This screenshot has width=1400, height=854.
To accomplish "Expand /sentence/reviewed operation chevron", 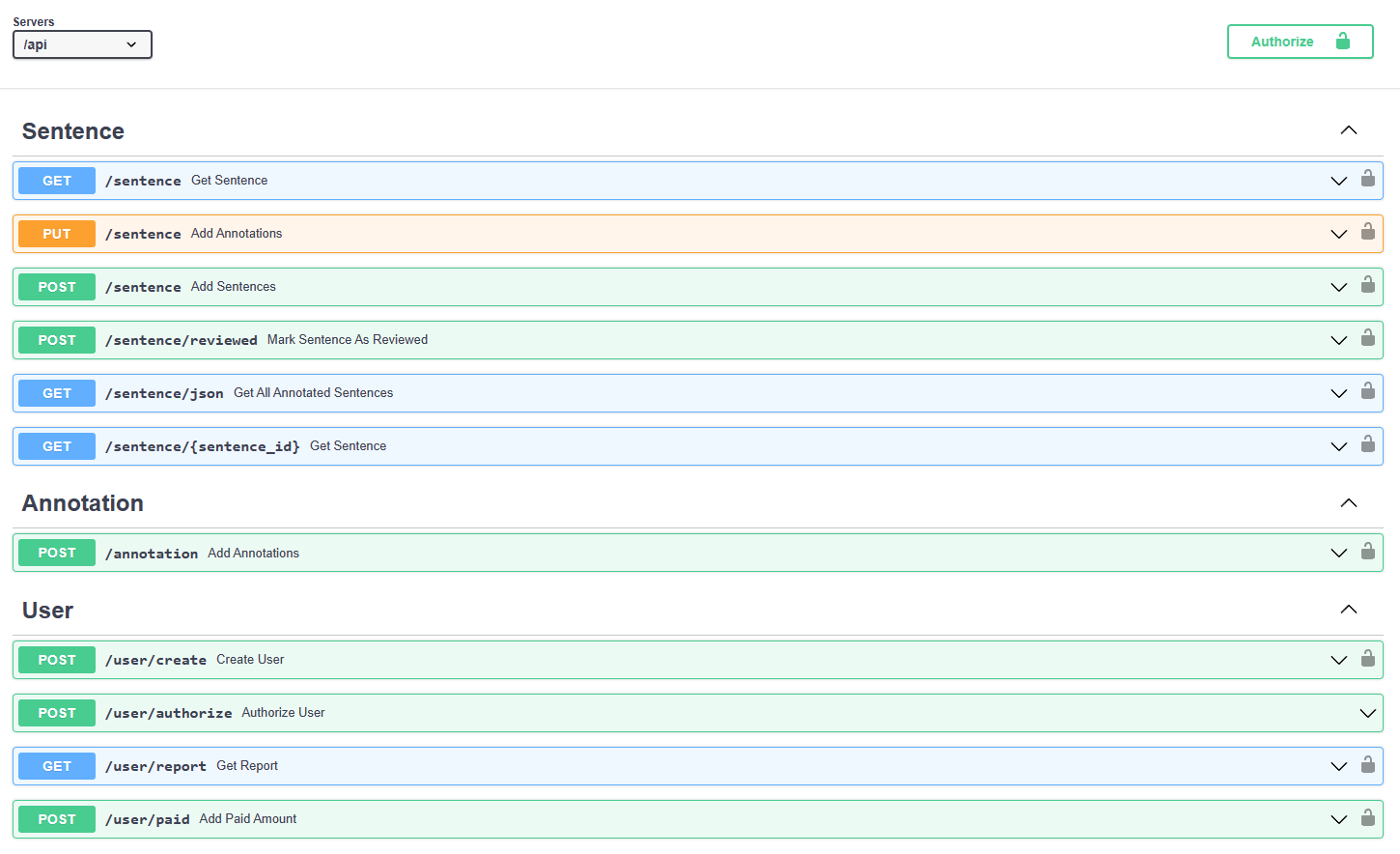I will pyautogui.click(x=1339, y=341).
